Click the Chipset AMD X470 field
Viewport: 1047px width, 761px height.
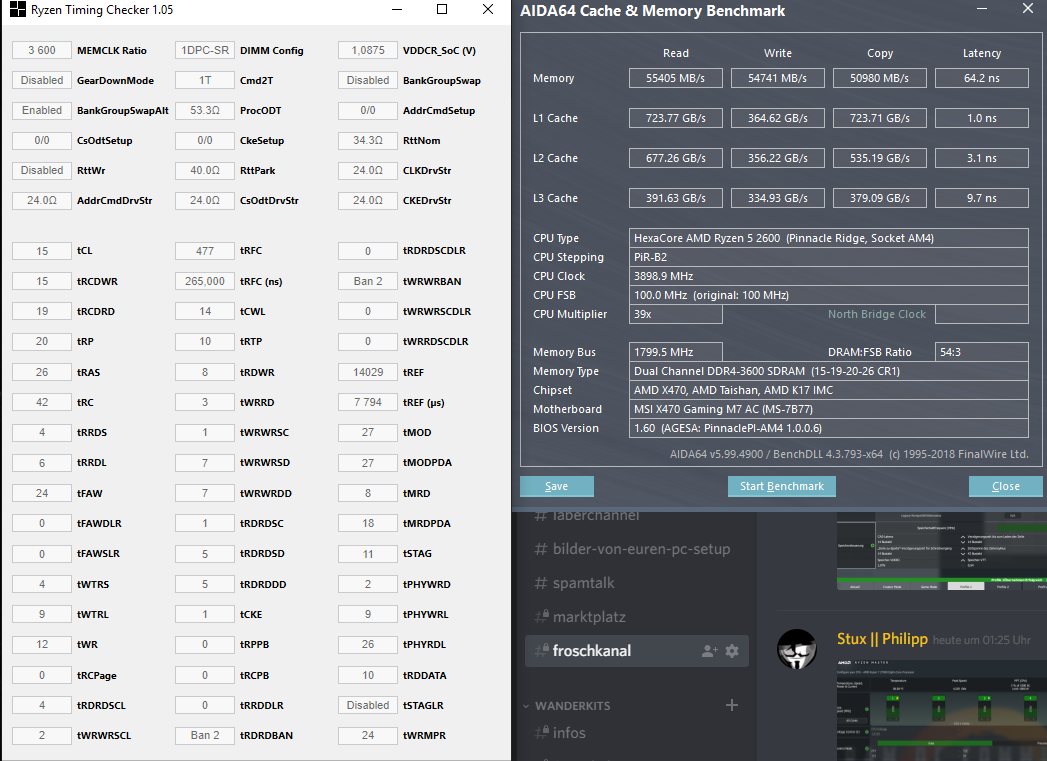pyautogui.click(x=829, y=390)
